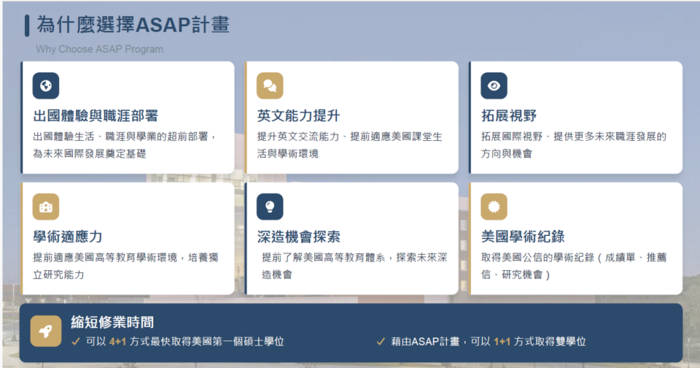This screenshot has height=368, width=700.
Task: Click the school building icon above 學術適應力
Action: (46, 207)
